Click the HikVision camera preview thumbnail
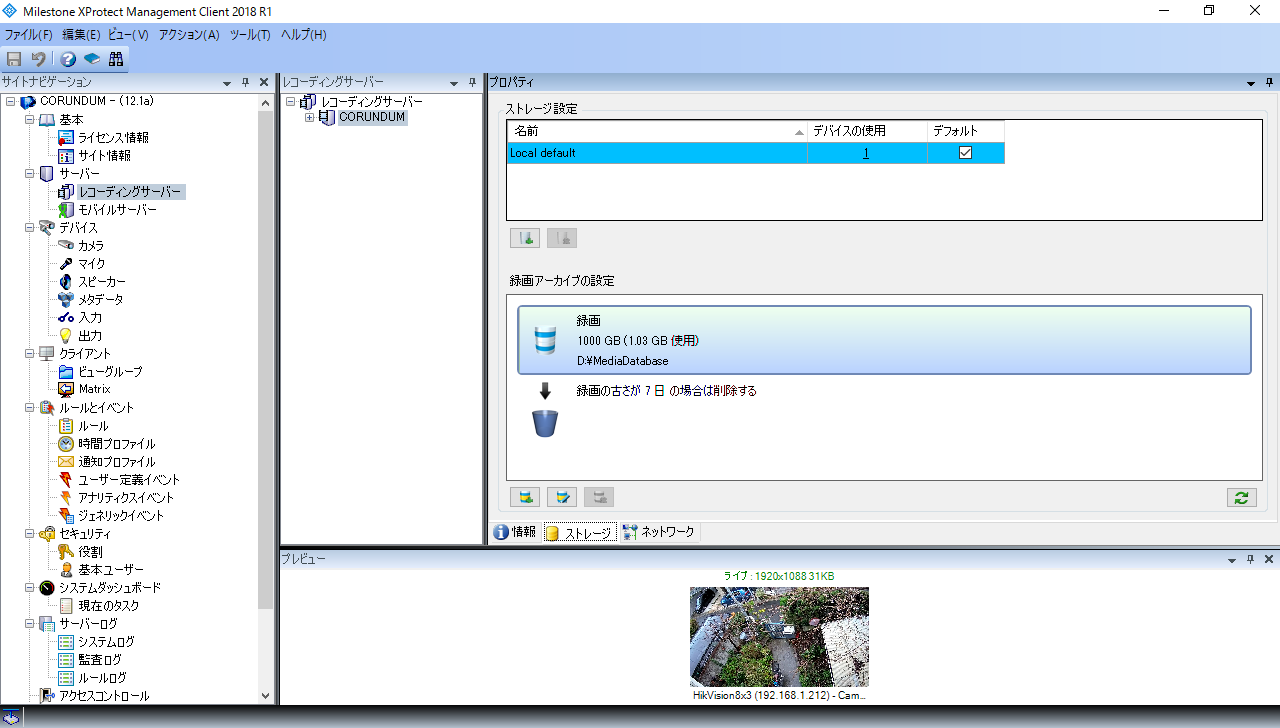The image size is (1280, 728). (779, 636)
